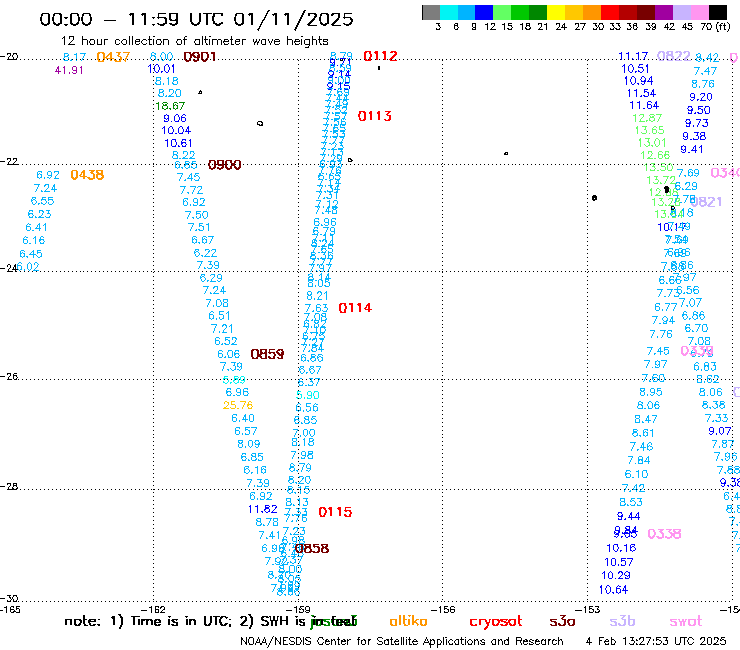Click the gold wave height value 25.76

[238, 405]
